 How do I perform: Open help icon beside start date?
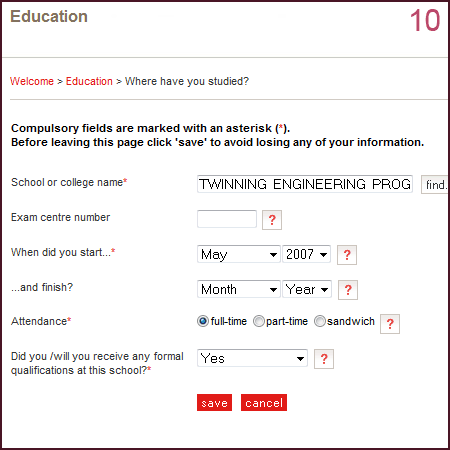(x=347, y=255)
